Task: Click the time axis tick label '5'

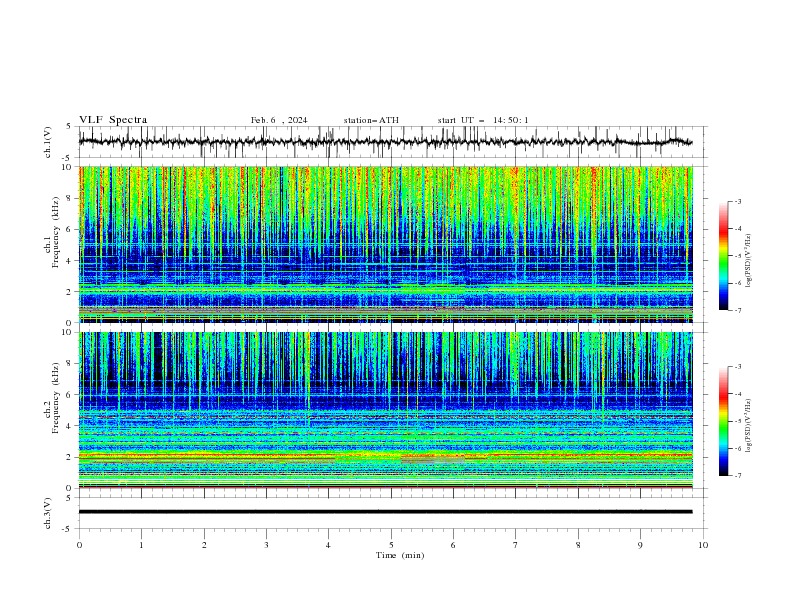Action: point(391,545)
